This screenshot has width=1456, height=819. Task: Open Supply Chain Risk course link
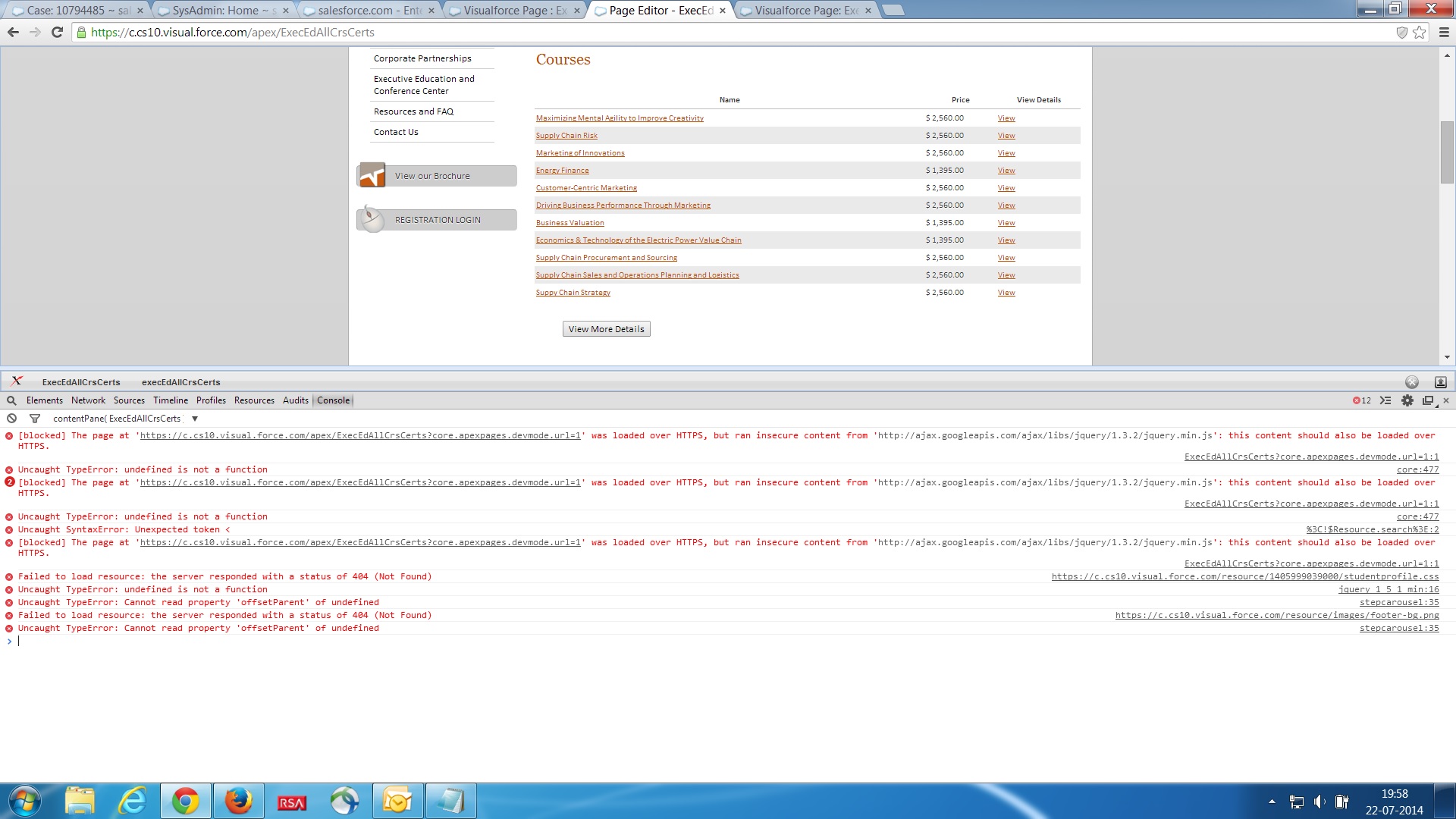(566, 136)
